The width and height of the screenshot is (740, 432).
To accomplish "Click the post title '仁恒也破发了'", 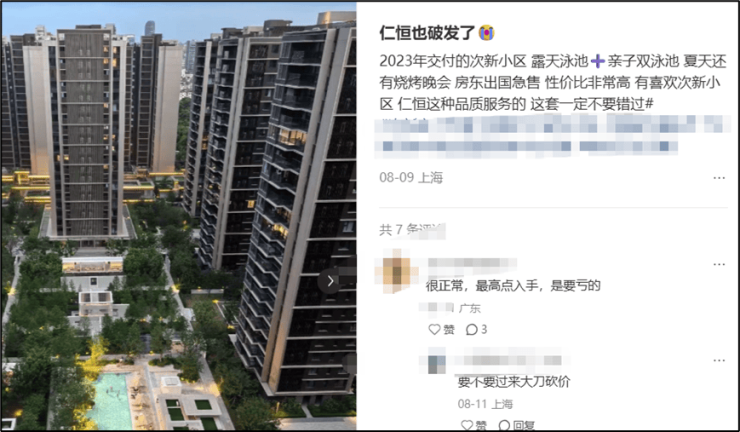I will pos(427,33).
